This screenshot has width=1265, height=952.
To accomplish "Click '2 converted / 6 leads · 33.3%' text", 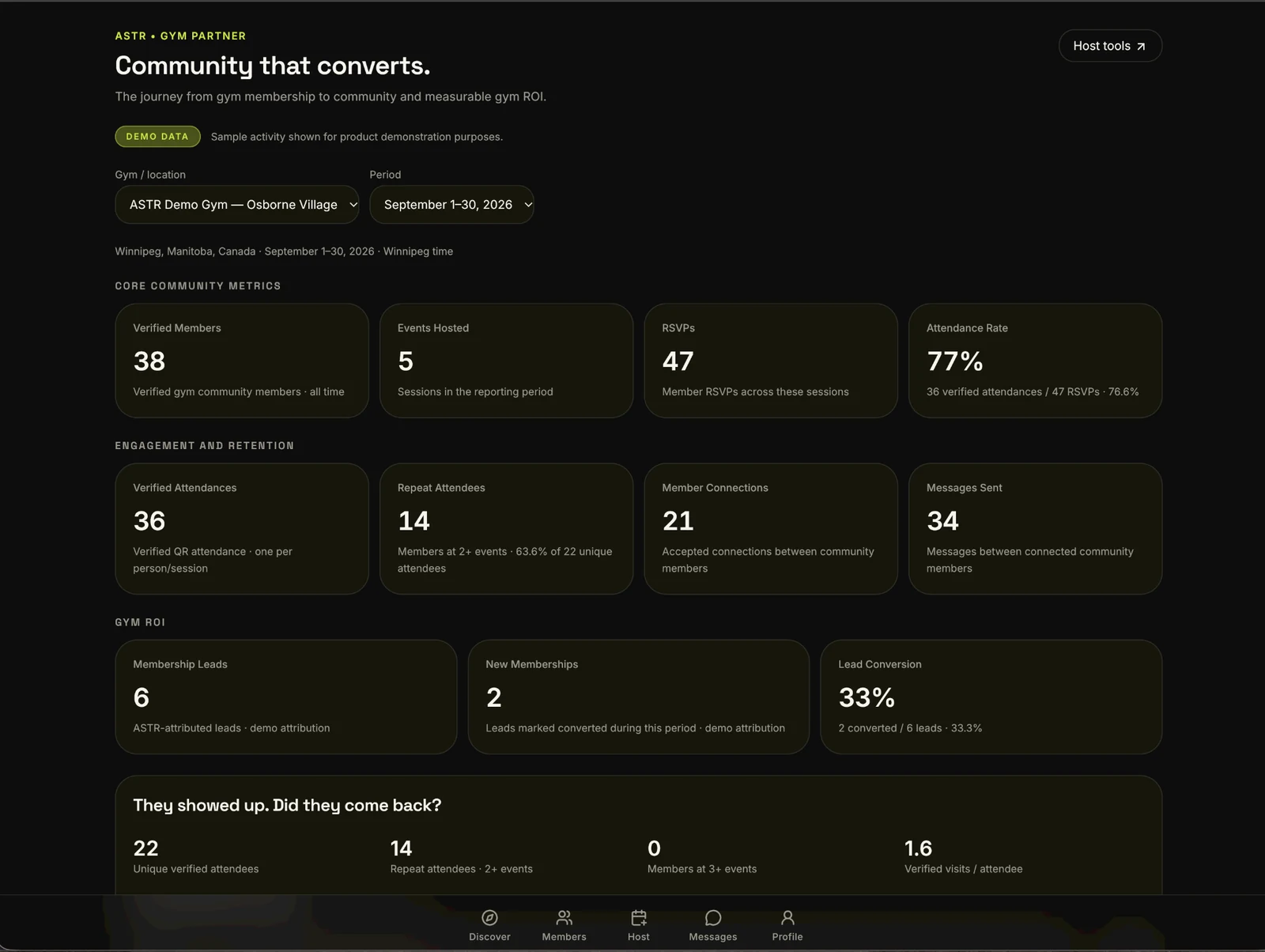I will pyautogui.click(x=910, y=728).
